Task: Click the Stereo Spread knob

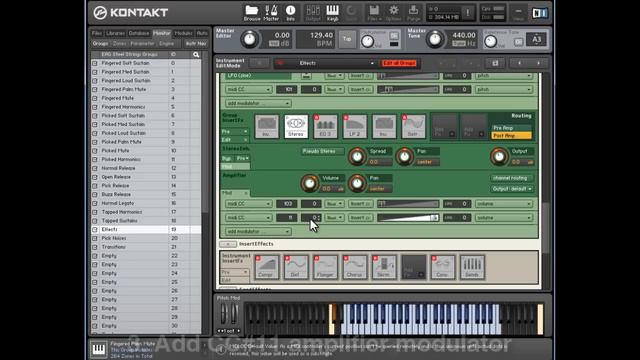Action: (x=357, y=157)
